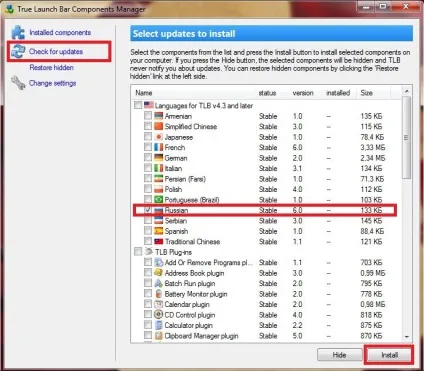Click the Batch Run plugin icon
The image size is (424, 371).
tap(159, 283)
